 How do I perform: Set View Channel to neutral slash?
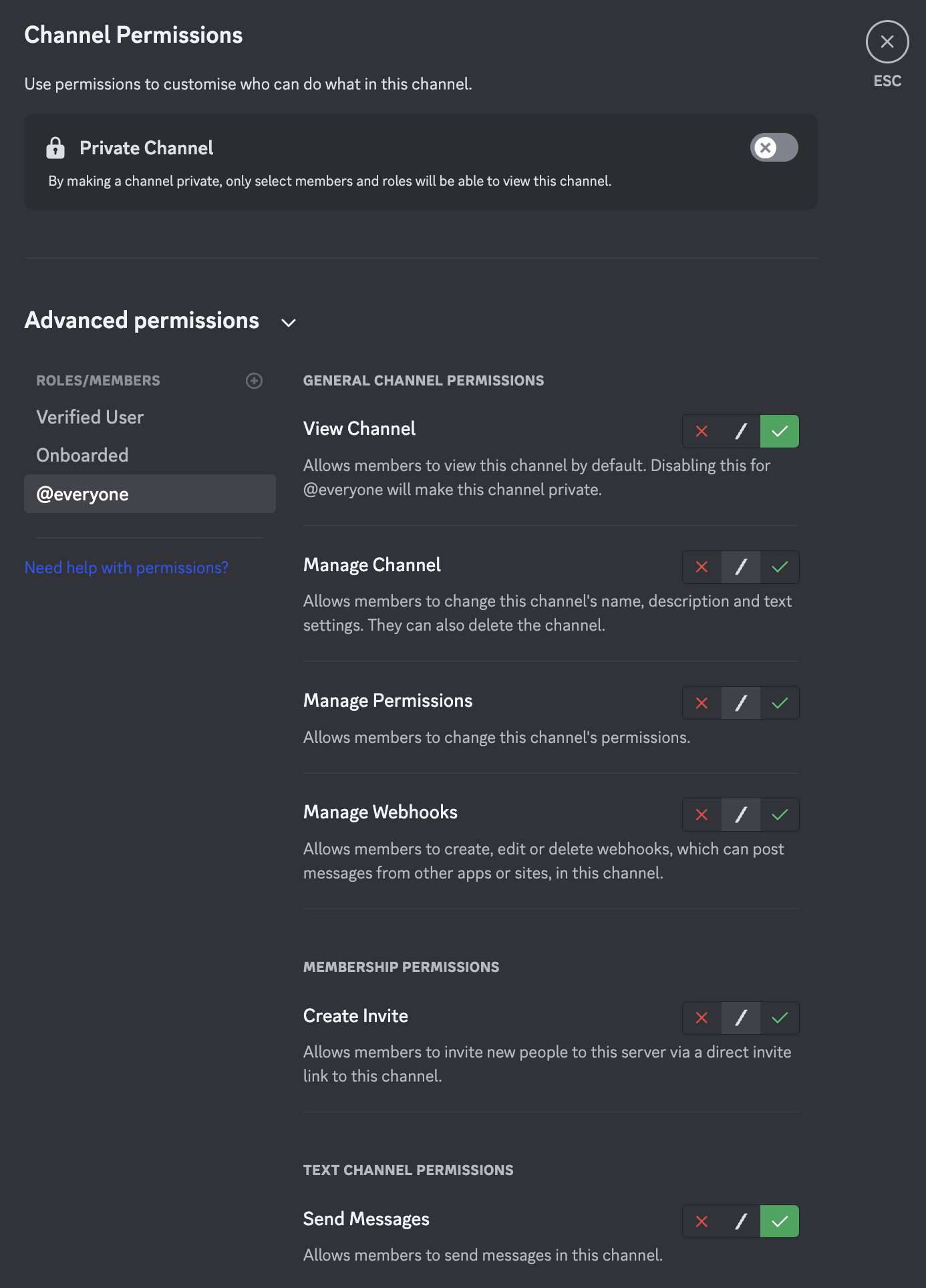[x=741, y=432]
